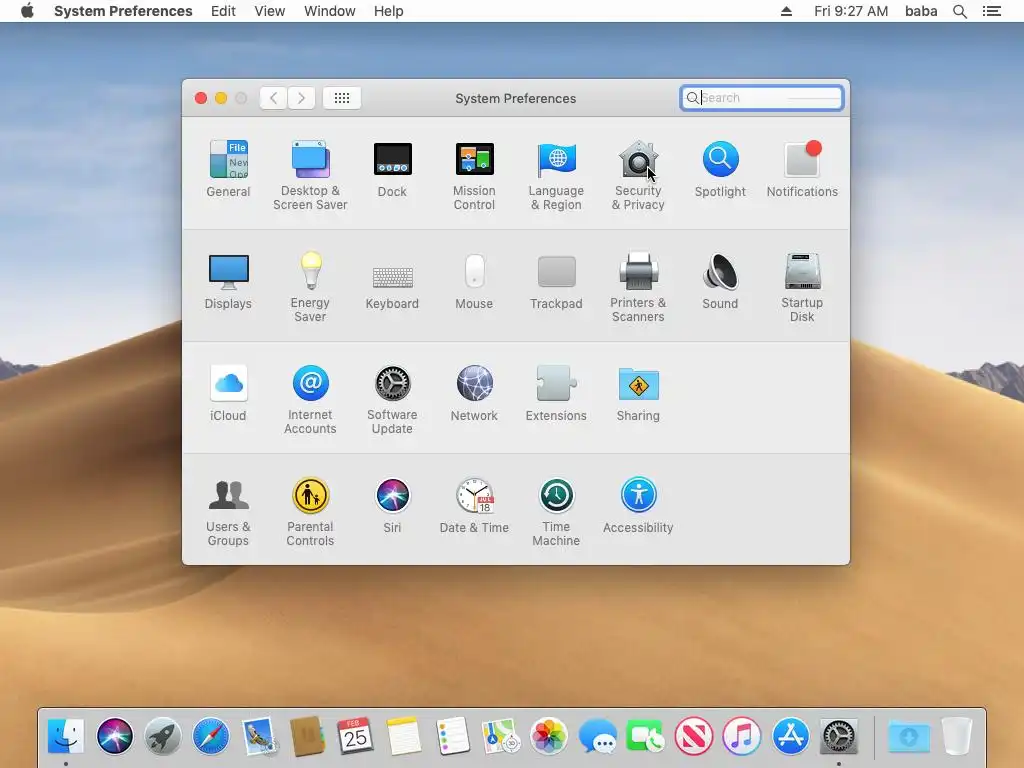Open the Downloads folder in the Dock

pos(908,736)
